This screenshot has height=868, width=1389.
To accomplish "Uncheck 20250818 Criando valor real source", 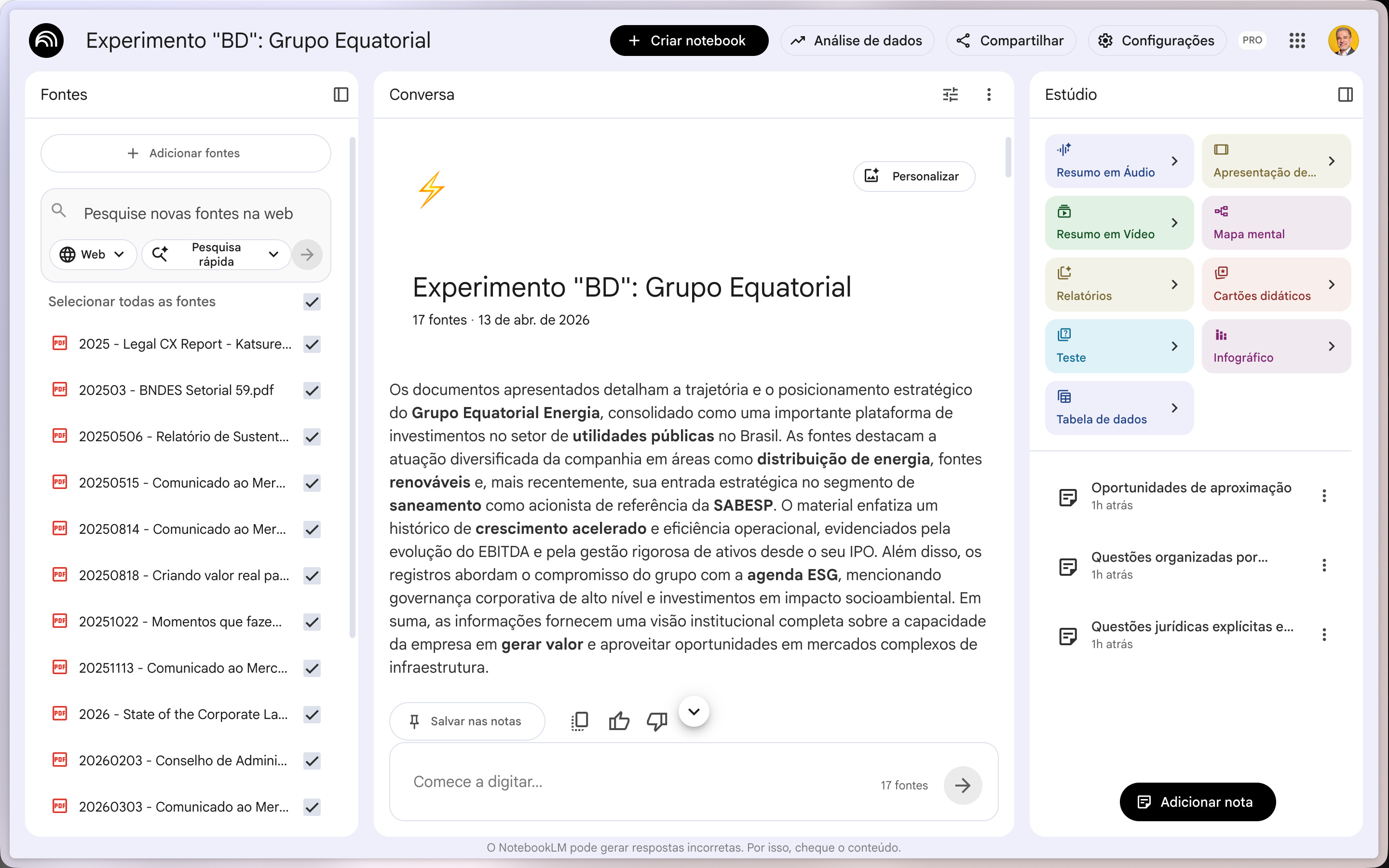I will pyautogui.click(x=312, y=576).
